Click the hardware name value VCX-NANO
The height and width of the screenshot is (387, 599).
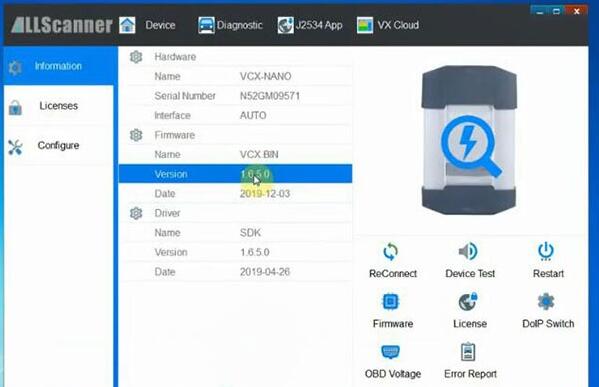(x=266, y=76)
